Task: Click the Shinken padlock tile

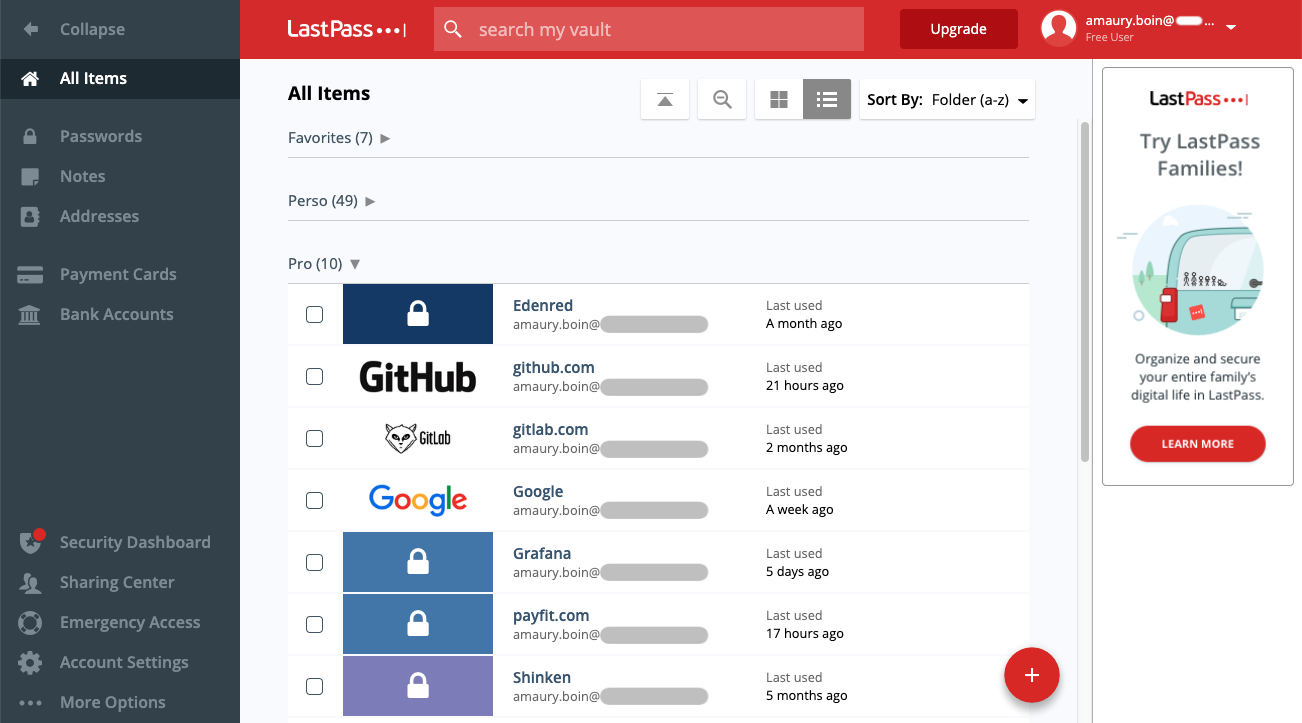Action: pyautogui.click(x=418, y=686)
